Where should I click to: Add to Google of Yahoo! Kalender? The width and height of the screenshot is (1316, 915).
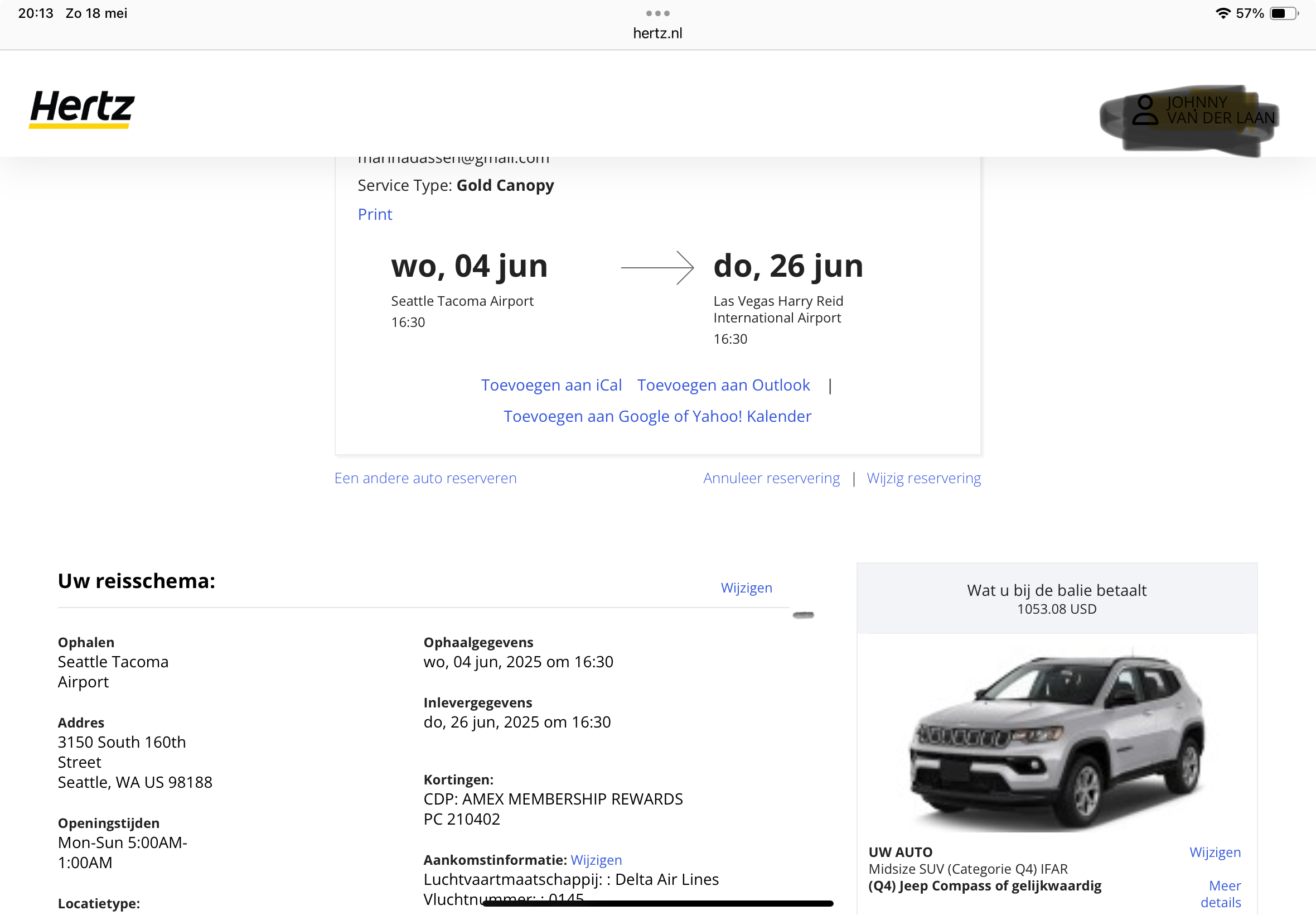pyautogui.click(x=657, y=416)
